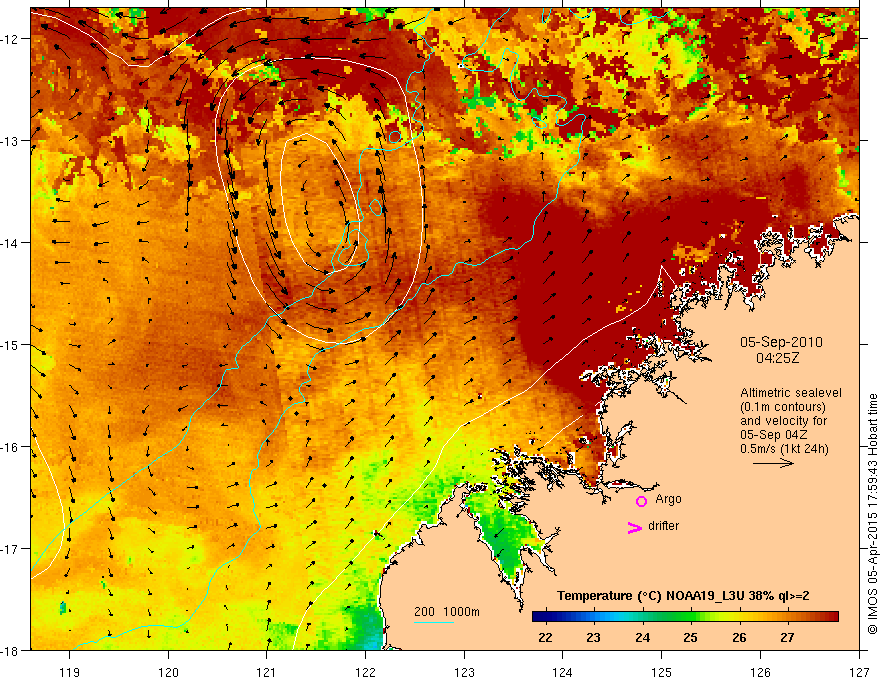880x680 pixels.
Task: Click the longitude axis label '125'
Action: point(662,672)
